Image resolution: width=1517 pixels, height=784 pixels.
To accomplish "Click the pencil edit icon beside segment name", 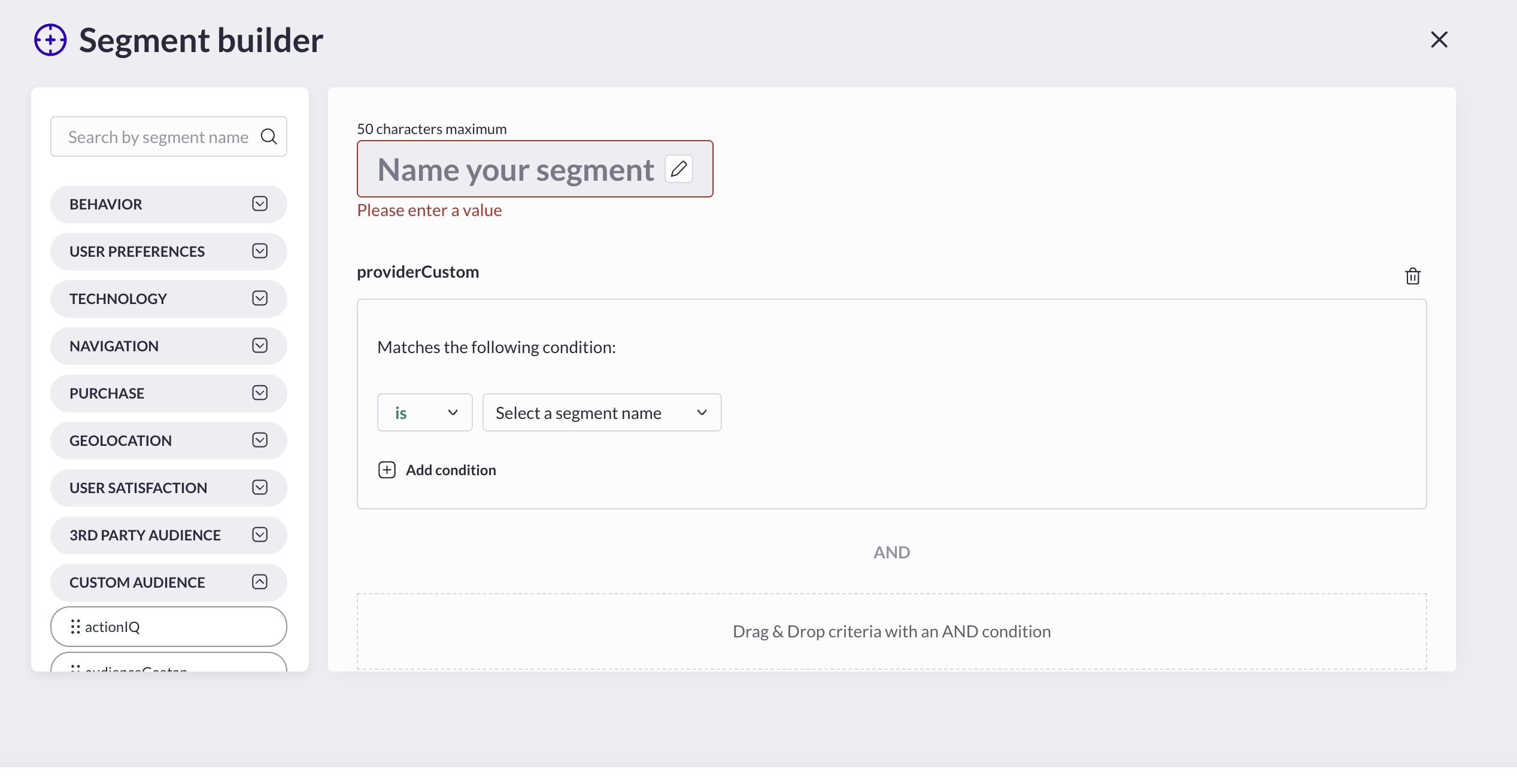I will pos(678,169).
